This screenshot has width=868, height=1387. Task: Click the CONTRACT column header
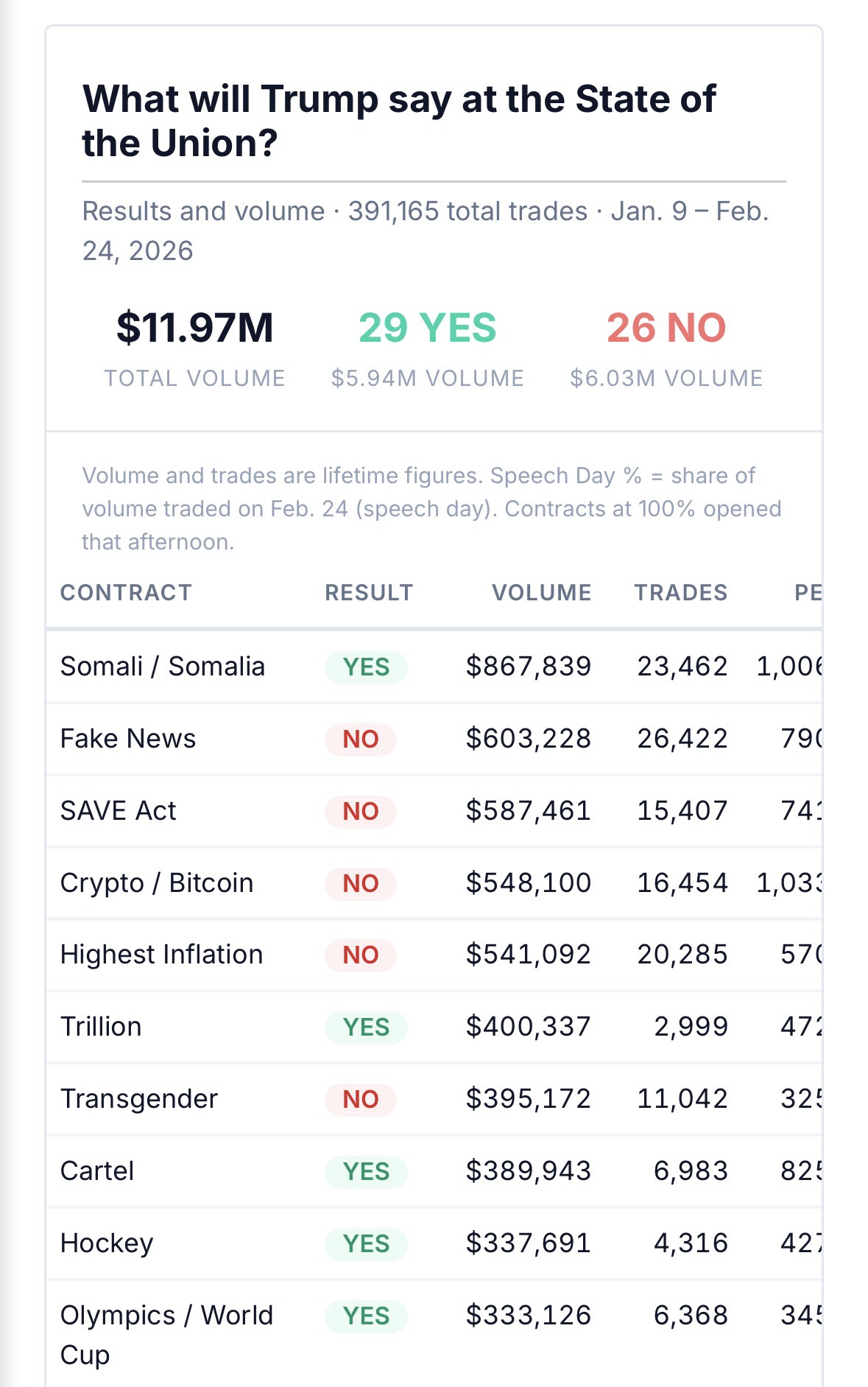pyautogui.click(x=126, y=592)
